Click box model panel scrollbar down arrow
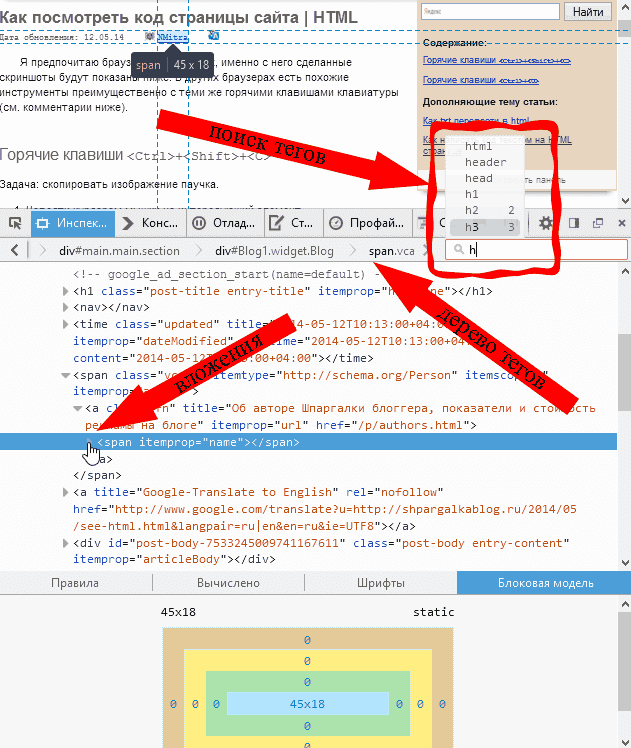Viewport: 631px width, 748px height. 624,741
